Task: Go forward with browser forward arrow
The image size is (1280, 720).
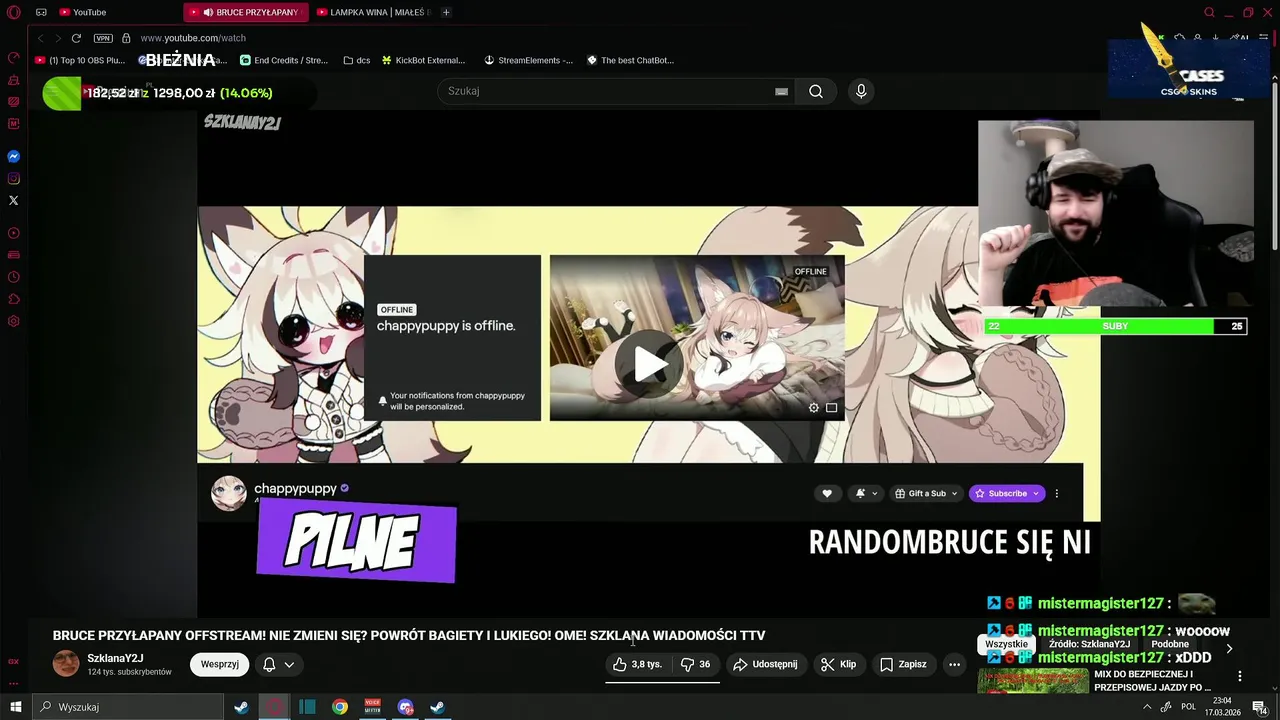Action: click(58, 38)
